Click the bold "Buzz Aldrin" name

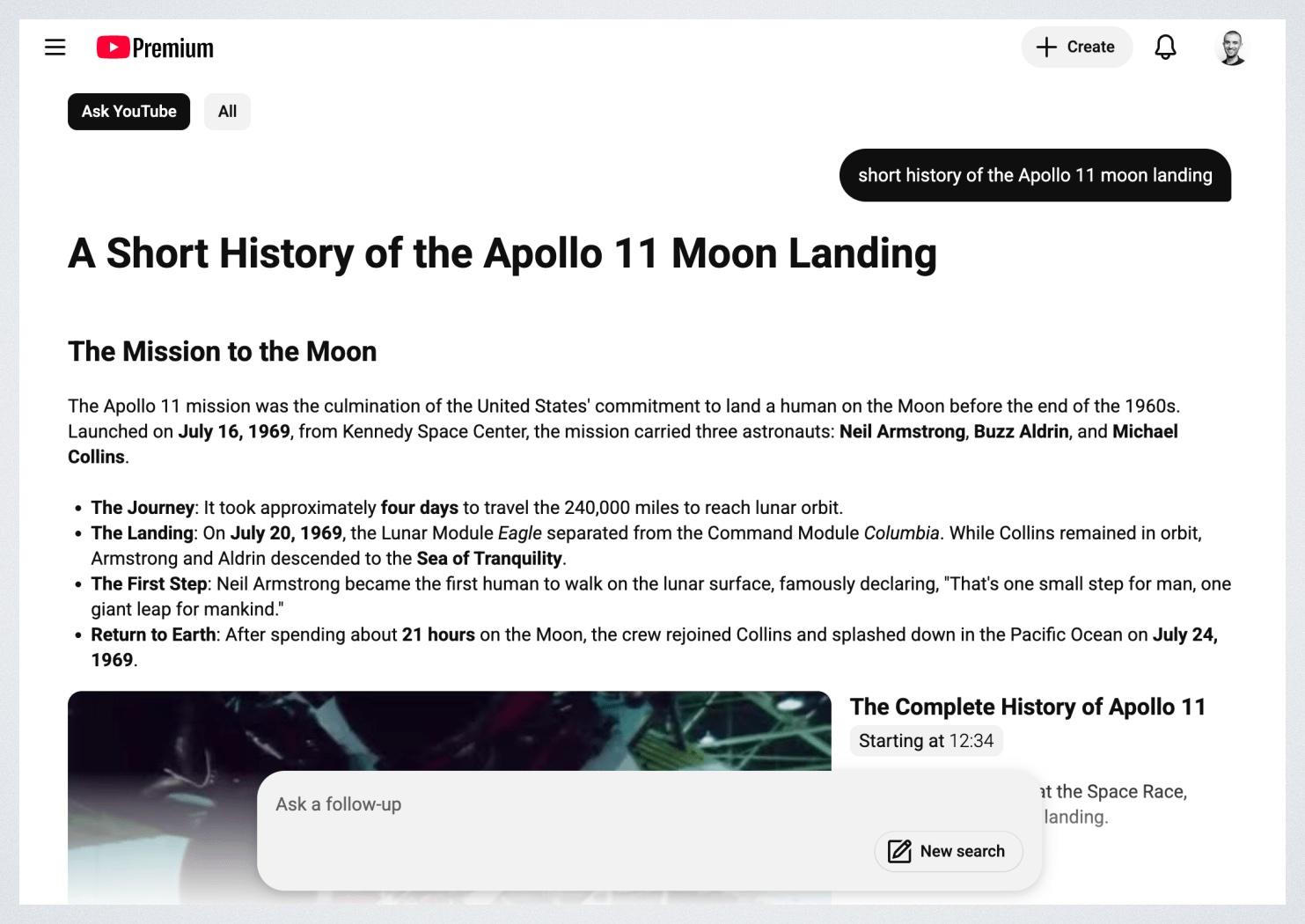[1021, 431]
